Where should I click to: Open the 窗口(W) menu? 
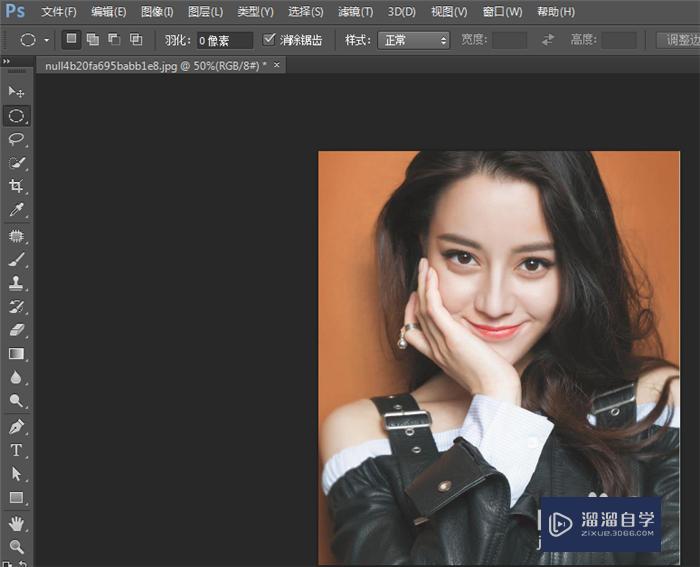point(502,12)
